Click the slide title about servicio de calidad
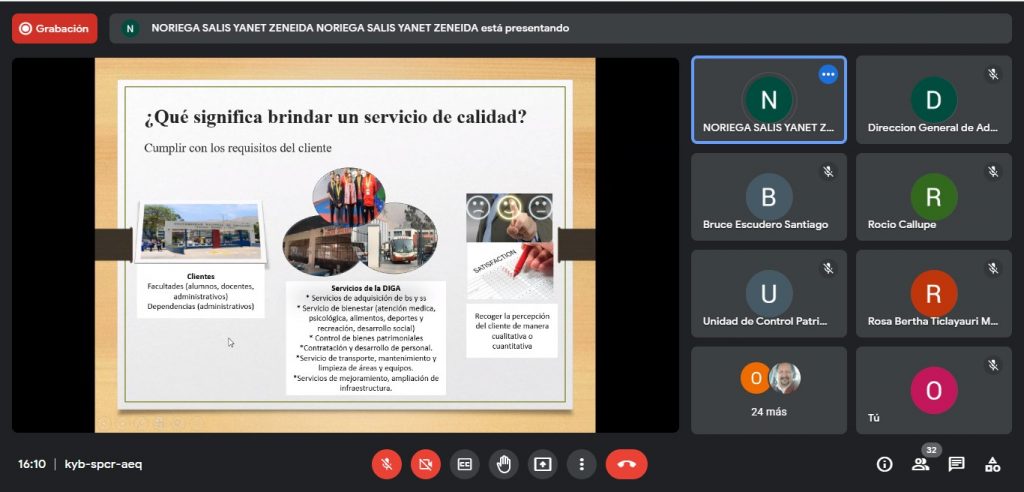The image size is (1024, 492). point(336,118)
